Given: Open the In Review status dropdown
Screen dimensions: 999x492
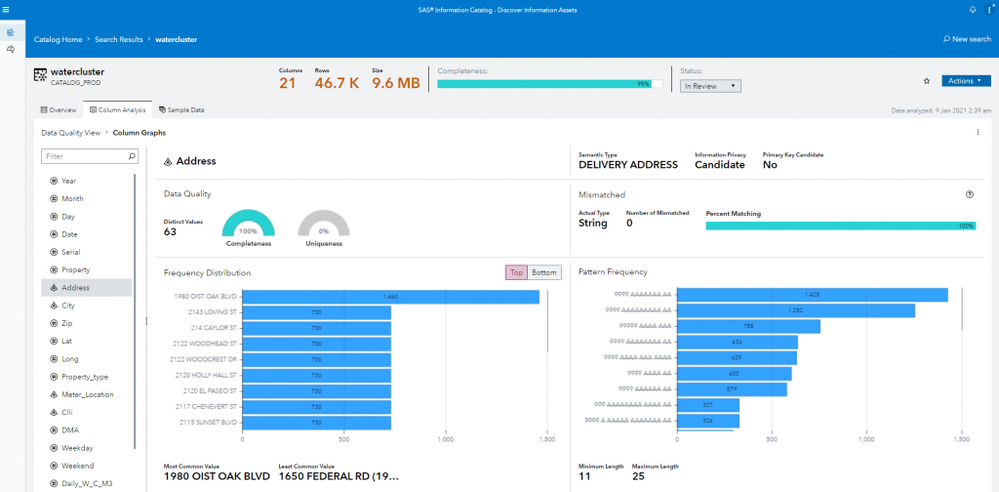Looking at the screenshot, I should [x=711, y=86].
